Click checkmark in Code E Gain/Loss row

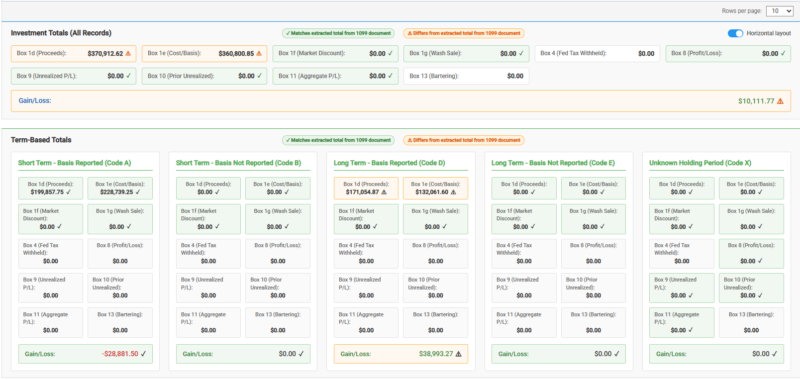tap(616, 353)
